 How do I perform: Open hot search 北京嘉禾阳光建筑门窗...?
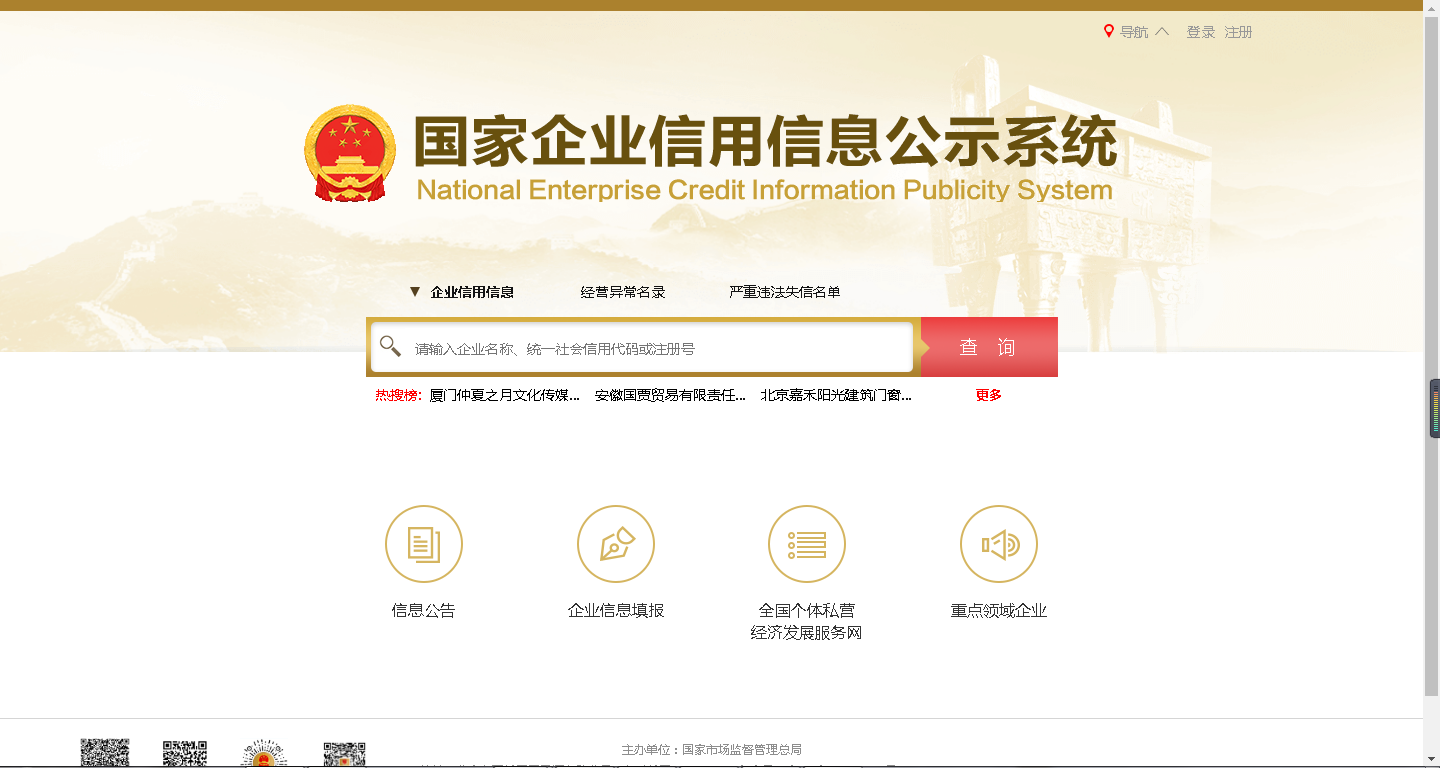[x=836, y=395]
